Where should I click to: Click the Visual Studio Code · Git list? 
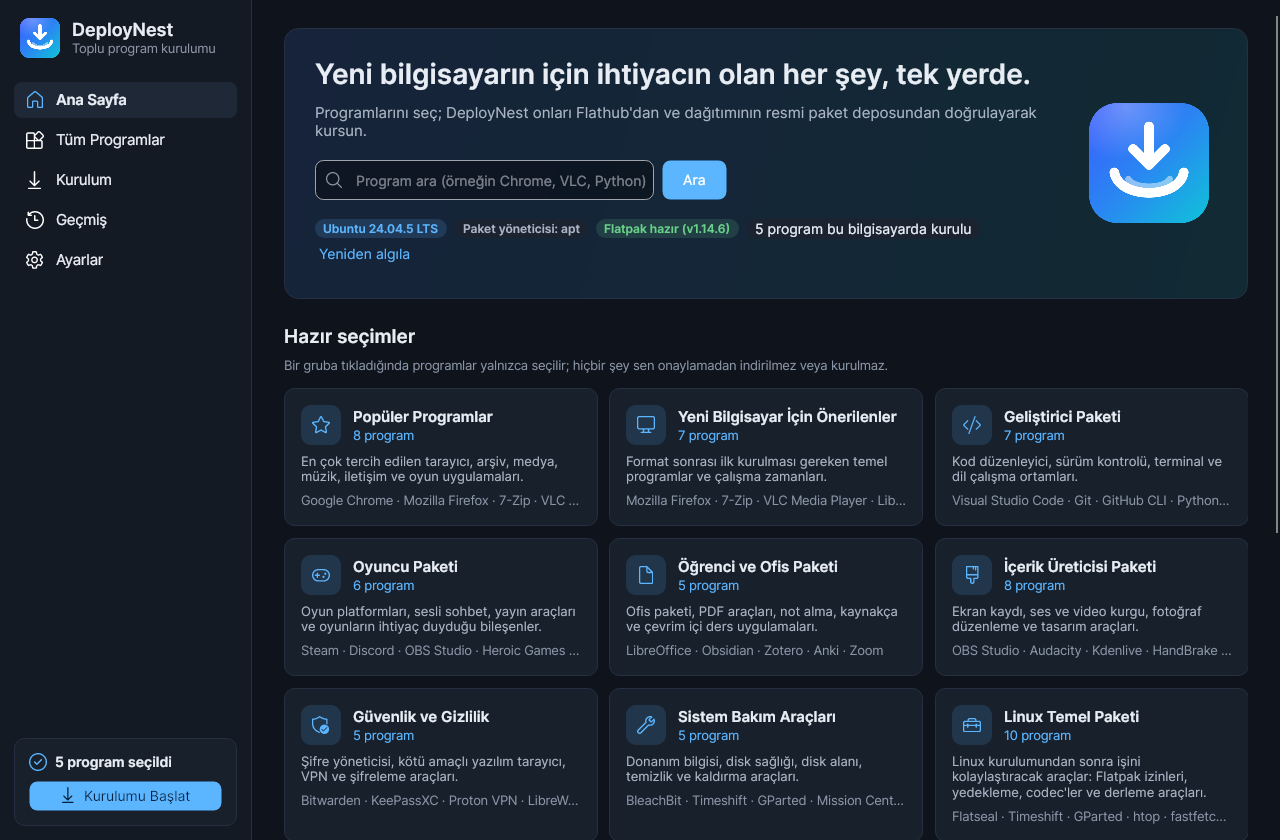[1091, 501]
